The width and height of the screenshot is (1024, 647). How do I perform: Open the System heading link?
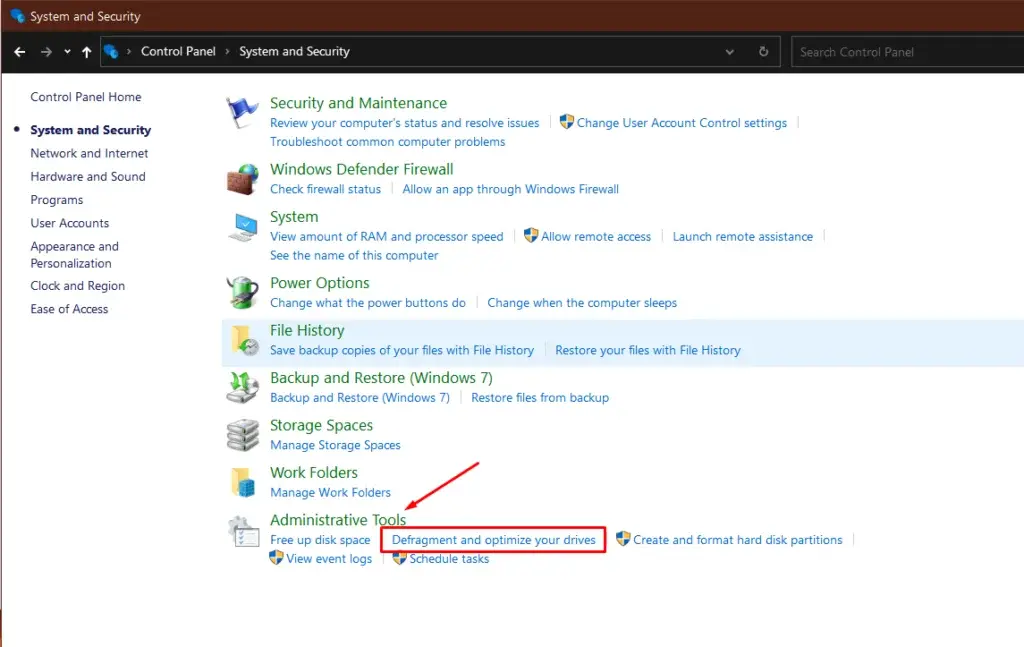294,217
